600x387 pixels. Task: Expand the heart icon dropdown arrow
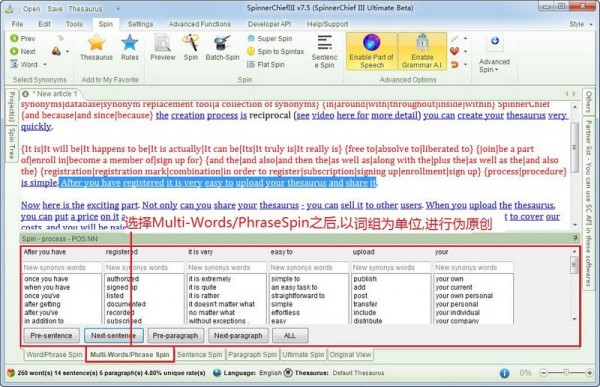tap(465, 51)
